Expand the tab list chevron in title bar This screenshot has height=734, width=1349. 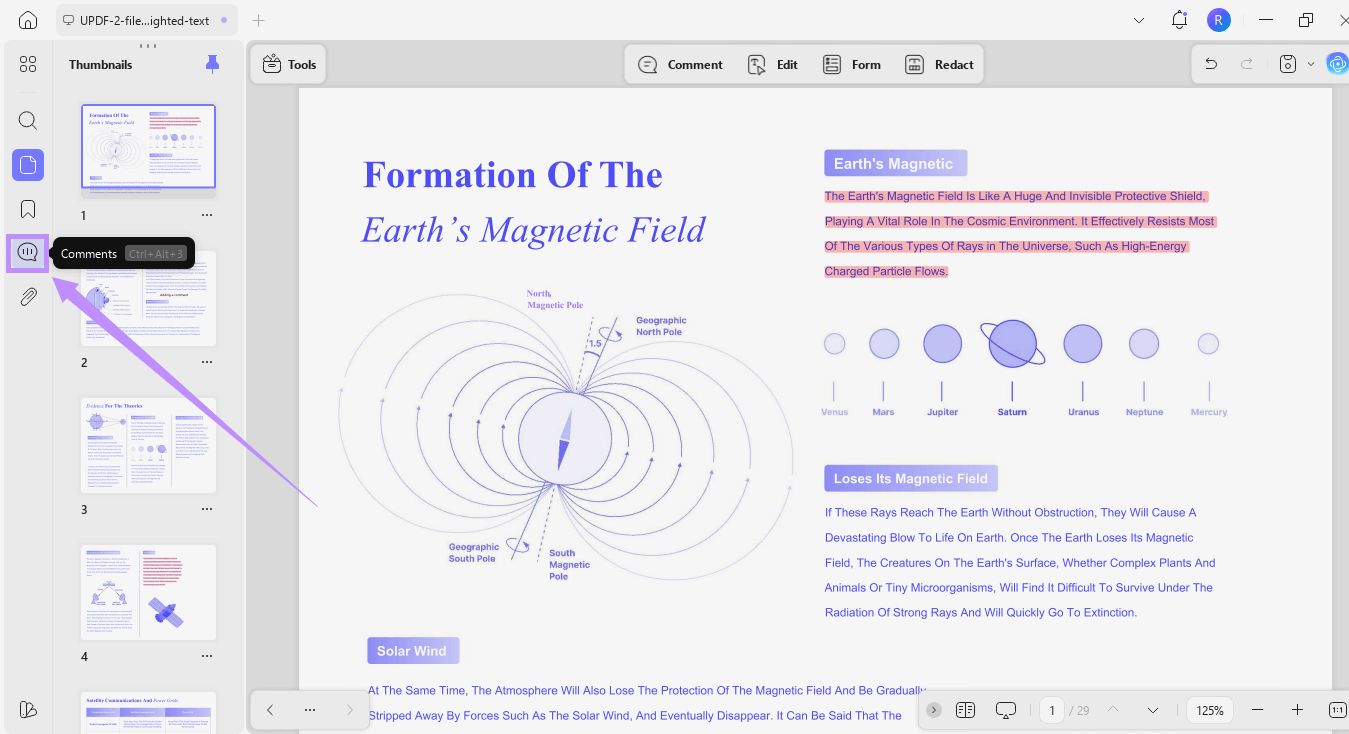[1139, 20]
